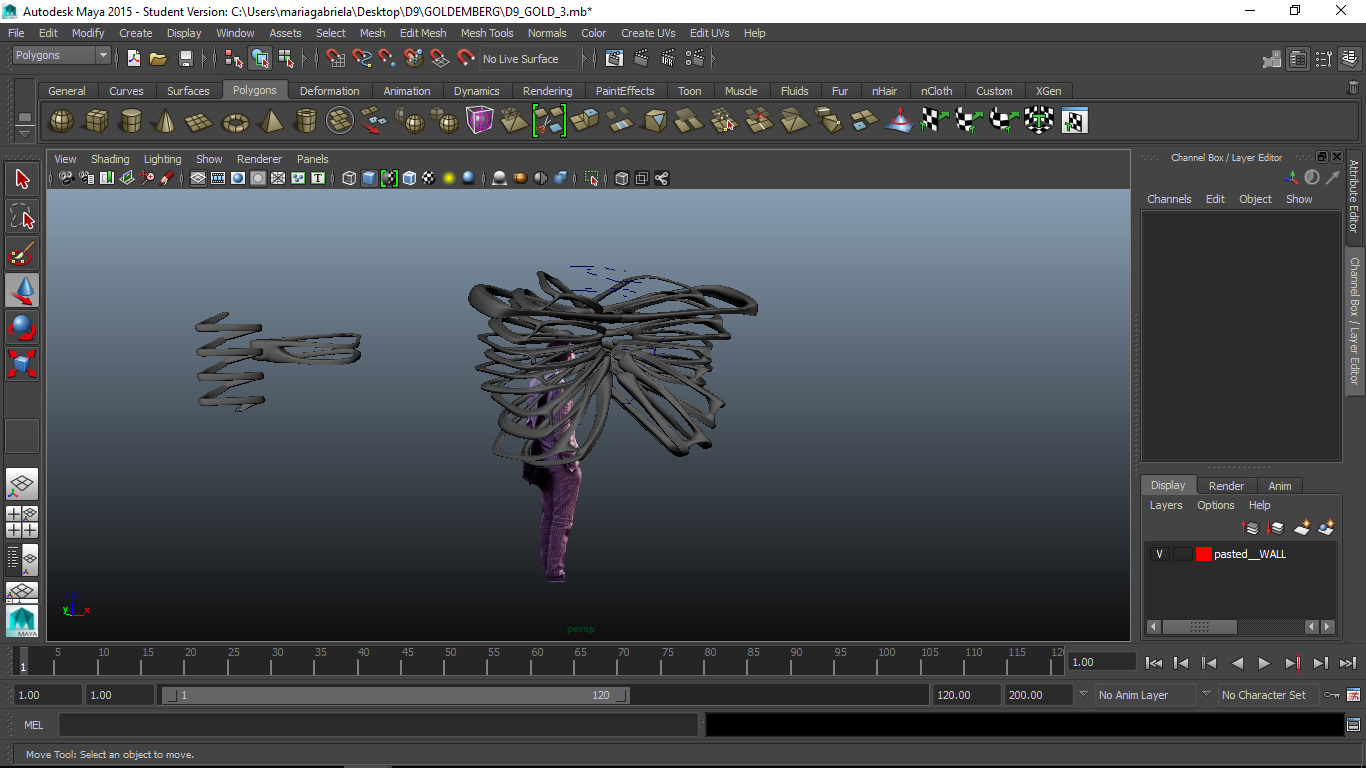Open the Polygons menu set dropdown
Viewport: 1366px width, 768px height.
(60, 56)
